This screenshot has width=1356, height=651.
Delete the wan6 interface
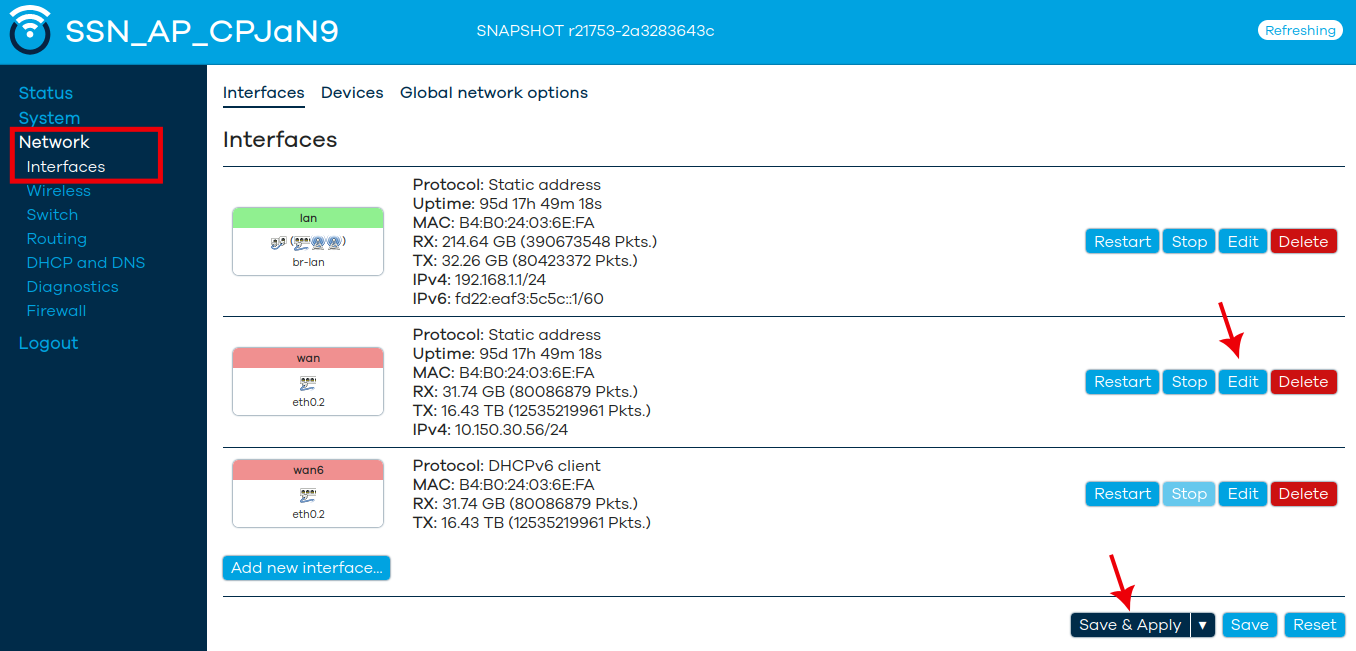click(x=1304, y=493)
